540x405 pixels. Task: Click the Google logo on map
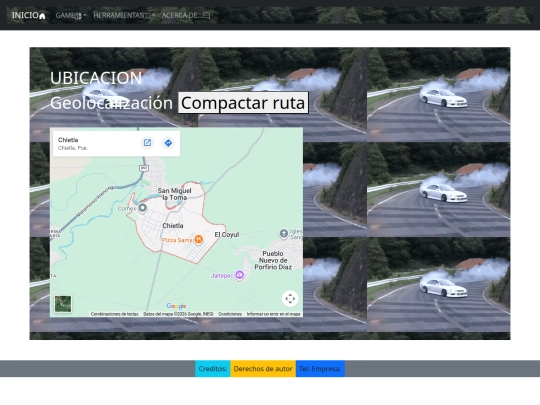[176, 306]
